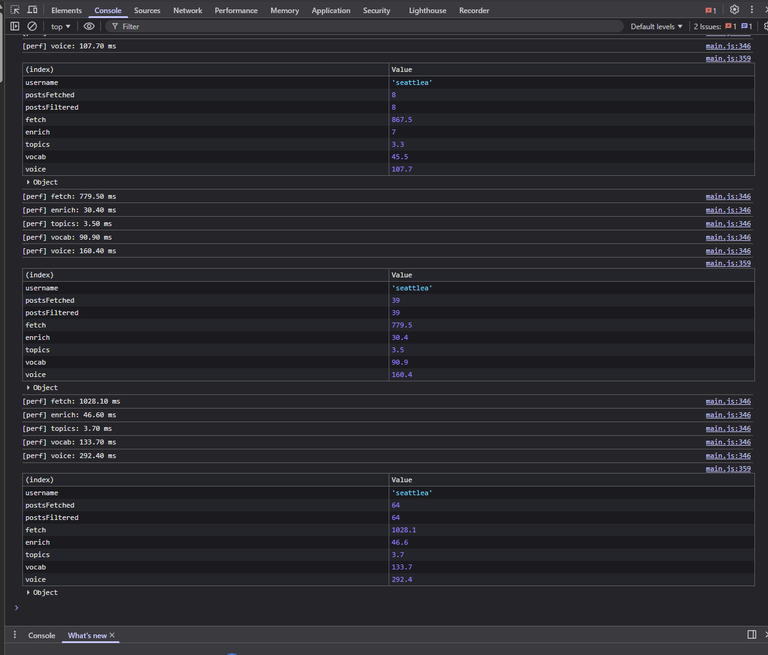Image resolution: width=768 pixels, height=655 pixels.
Task: Toggle the drawer dock icon at bottom right
Action: coord(752,635)
